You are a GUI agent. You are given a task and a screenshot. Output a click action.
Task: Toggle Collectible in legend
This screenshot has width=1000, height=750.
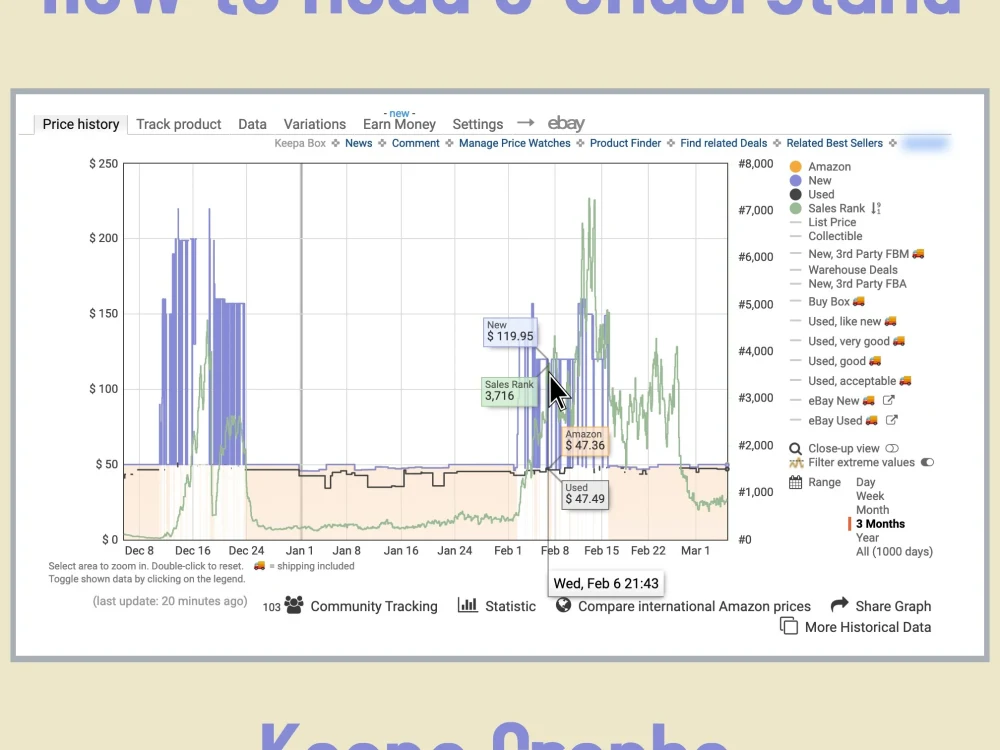(835, 236)
